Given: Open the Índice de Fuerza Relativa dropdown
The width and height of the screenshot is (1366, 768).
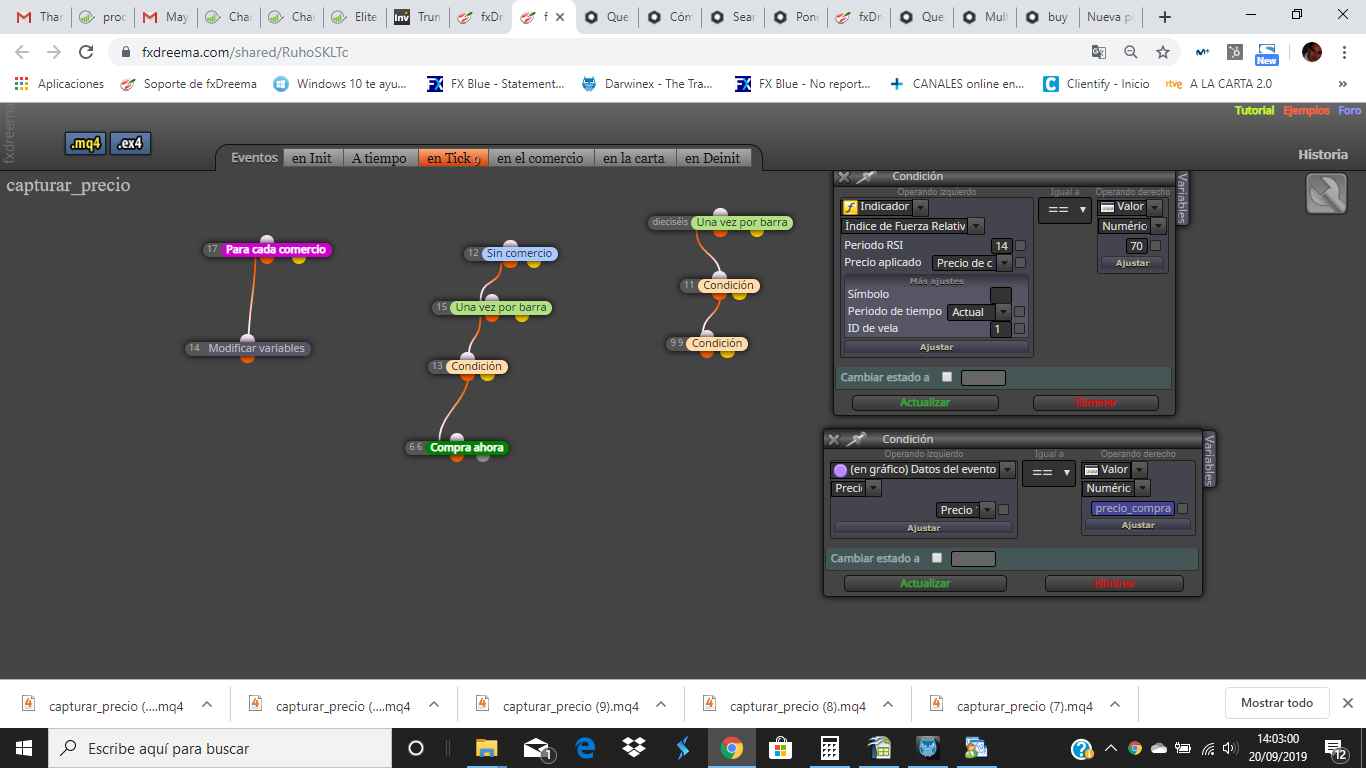Looking at the screenshot, I should [976, 226].
